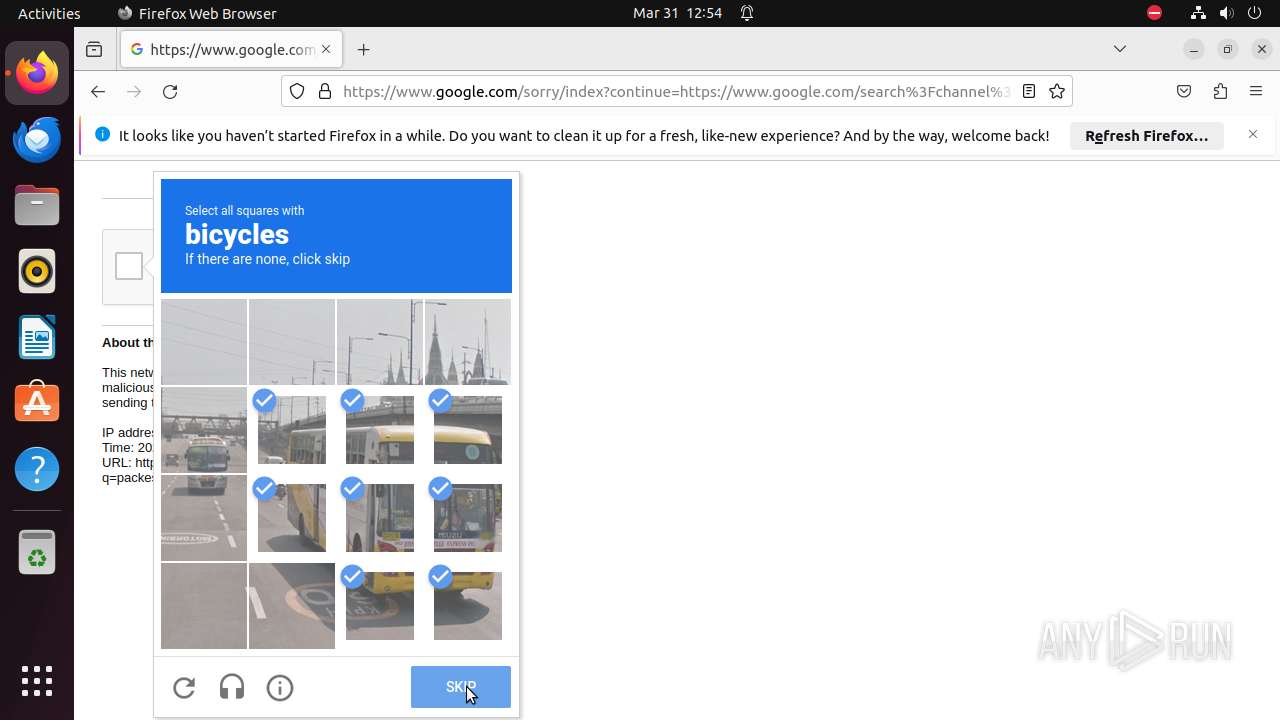Open the volume icon in the top bar
Viewport: 1280px width, 720px height.
(x=1226, y=13)
